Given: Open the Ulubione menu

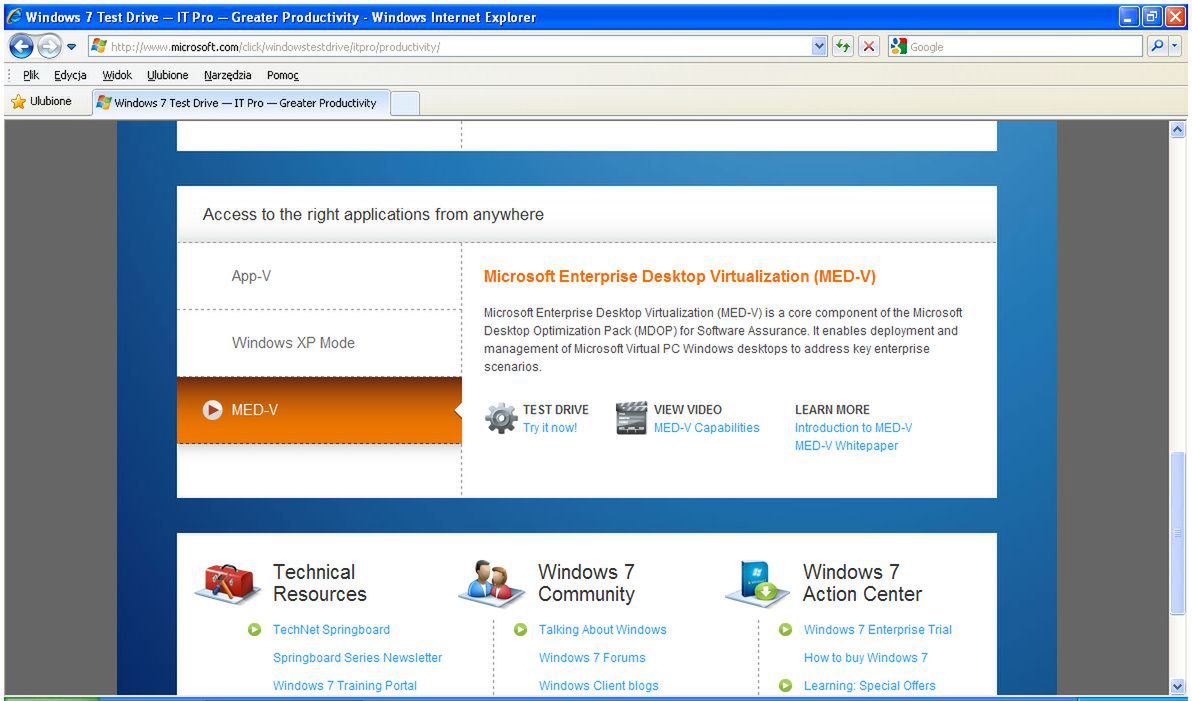Looking at the screenshot, I should click(x=167, y=75).
